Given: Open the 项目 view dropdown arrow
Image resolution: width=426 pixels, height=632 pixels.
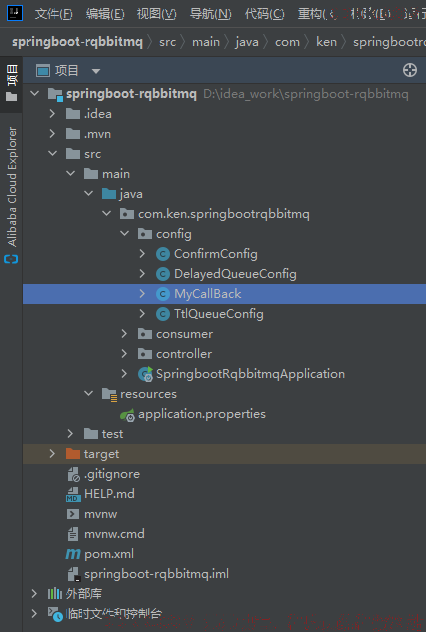Looking at the screenshot, I should pos(96,71).
